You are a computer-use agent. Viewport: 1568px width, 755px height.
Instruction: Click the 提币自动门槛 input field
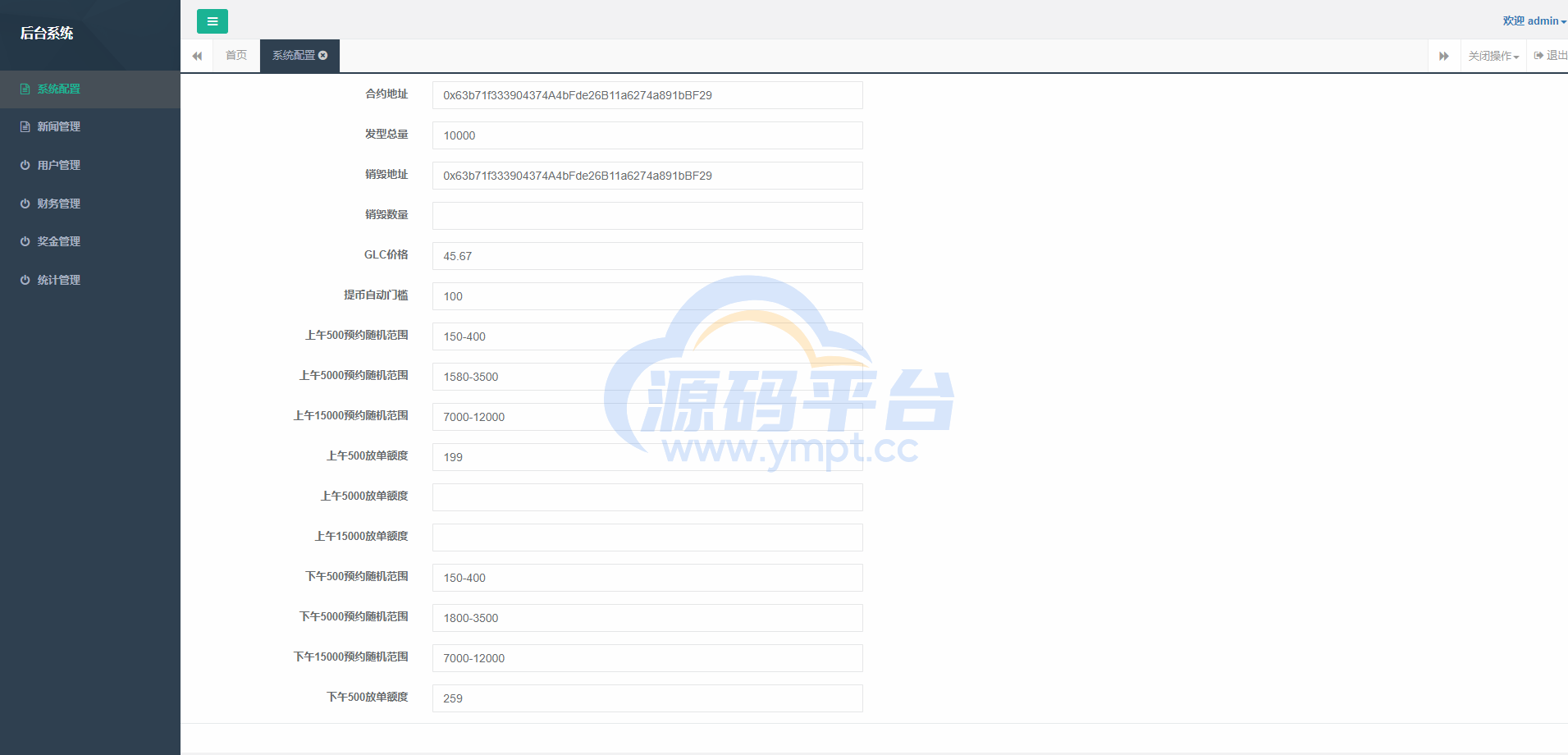point(647,296)
